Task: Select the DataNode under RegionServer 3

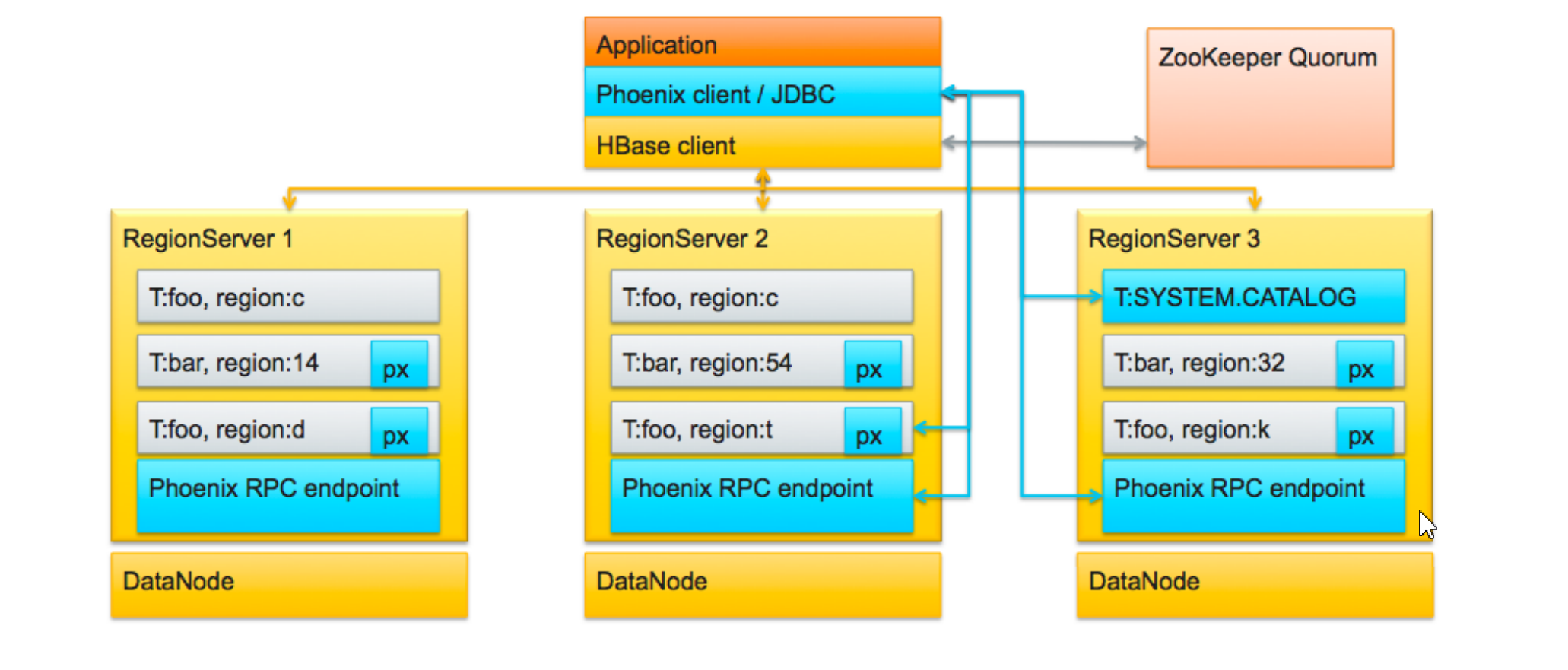Action: pos(1255,585)
